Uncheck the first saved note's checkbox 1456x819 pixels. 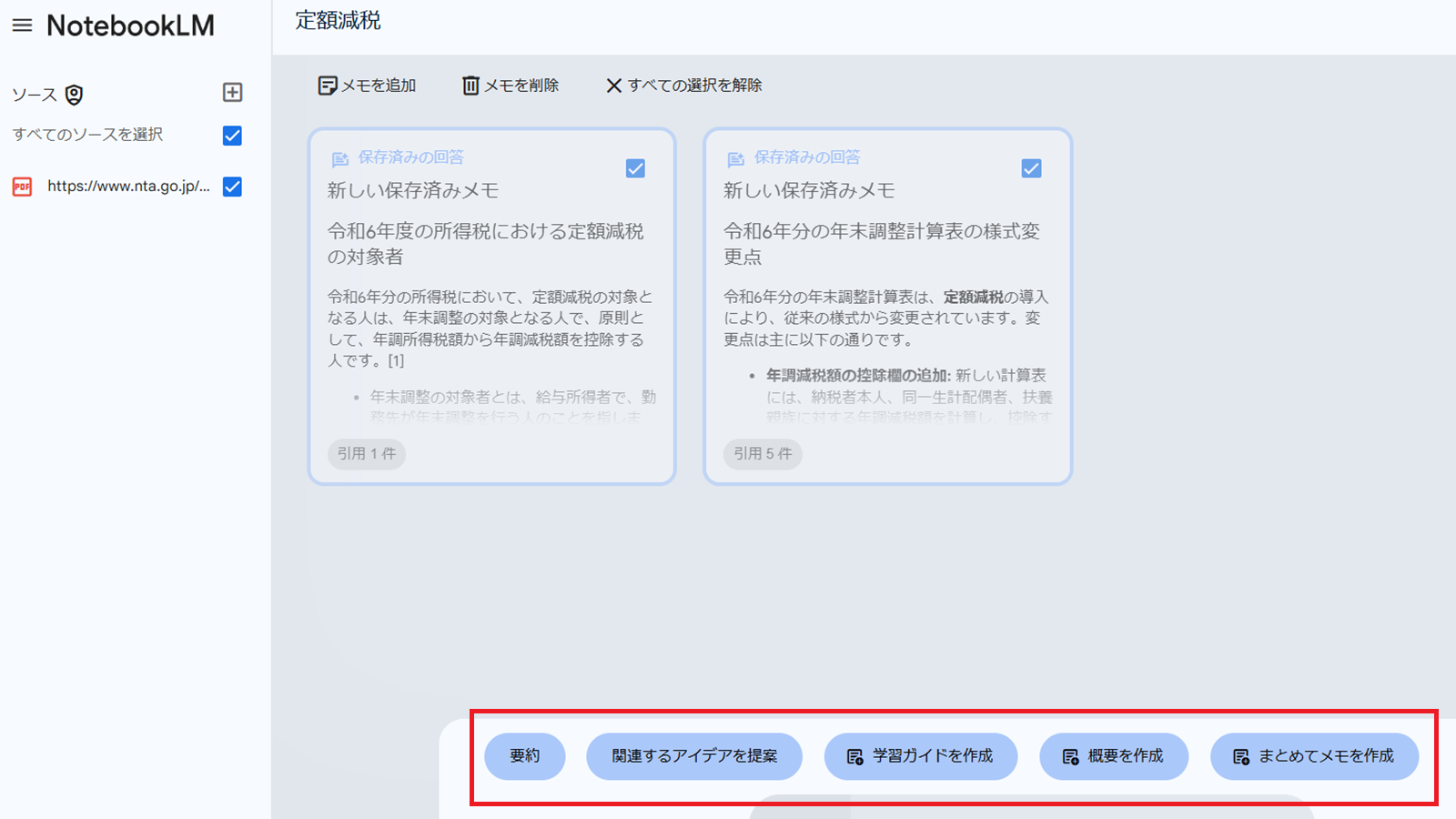635,167
